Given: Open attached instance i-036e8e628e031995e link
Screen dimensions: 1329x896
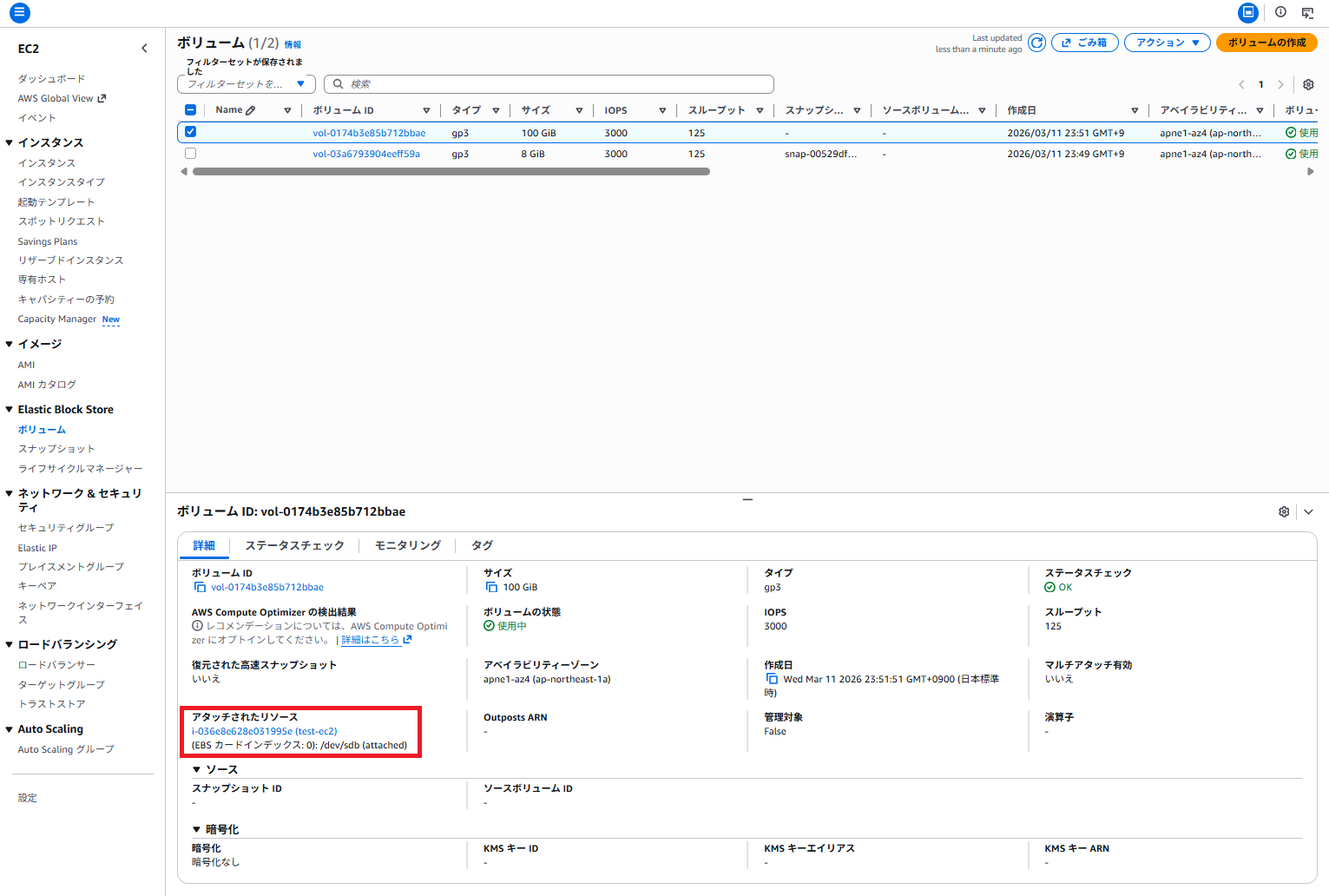Looking at the screenshot, I should (264, 731).
